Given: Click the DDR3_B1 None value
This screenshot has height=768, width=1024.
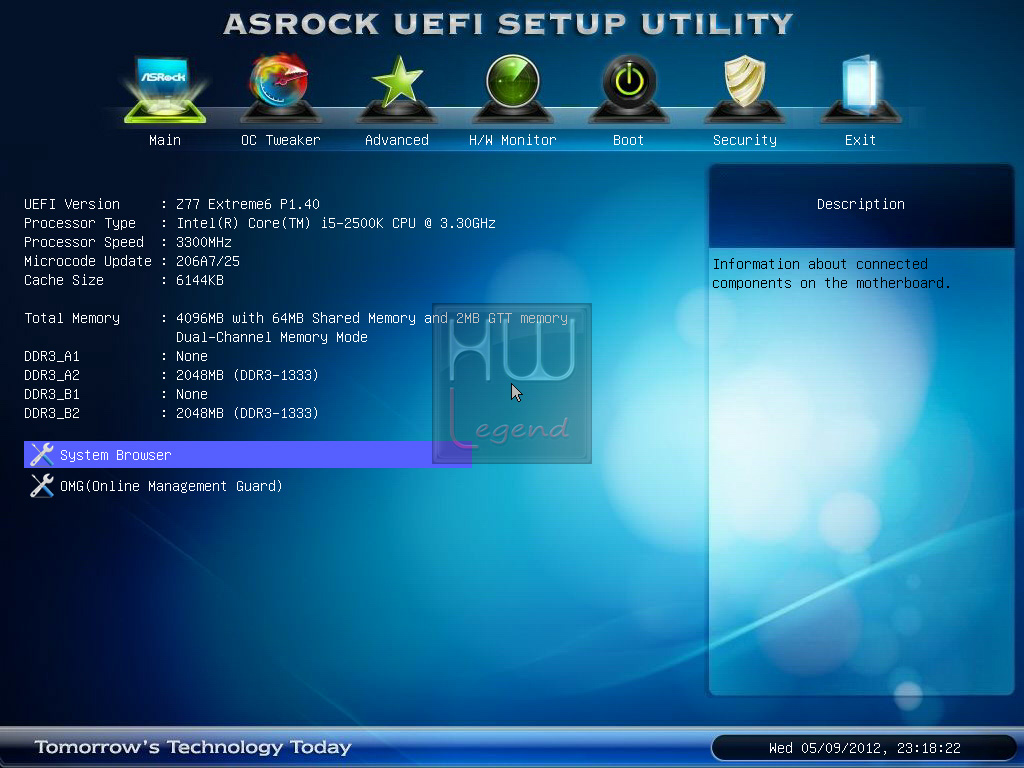Looking at the screenshot, I should point(191,394).
